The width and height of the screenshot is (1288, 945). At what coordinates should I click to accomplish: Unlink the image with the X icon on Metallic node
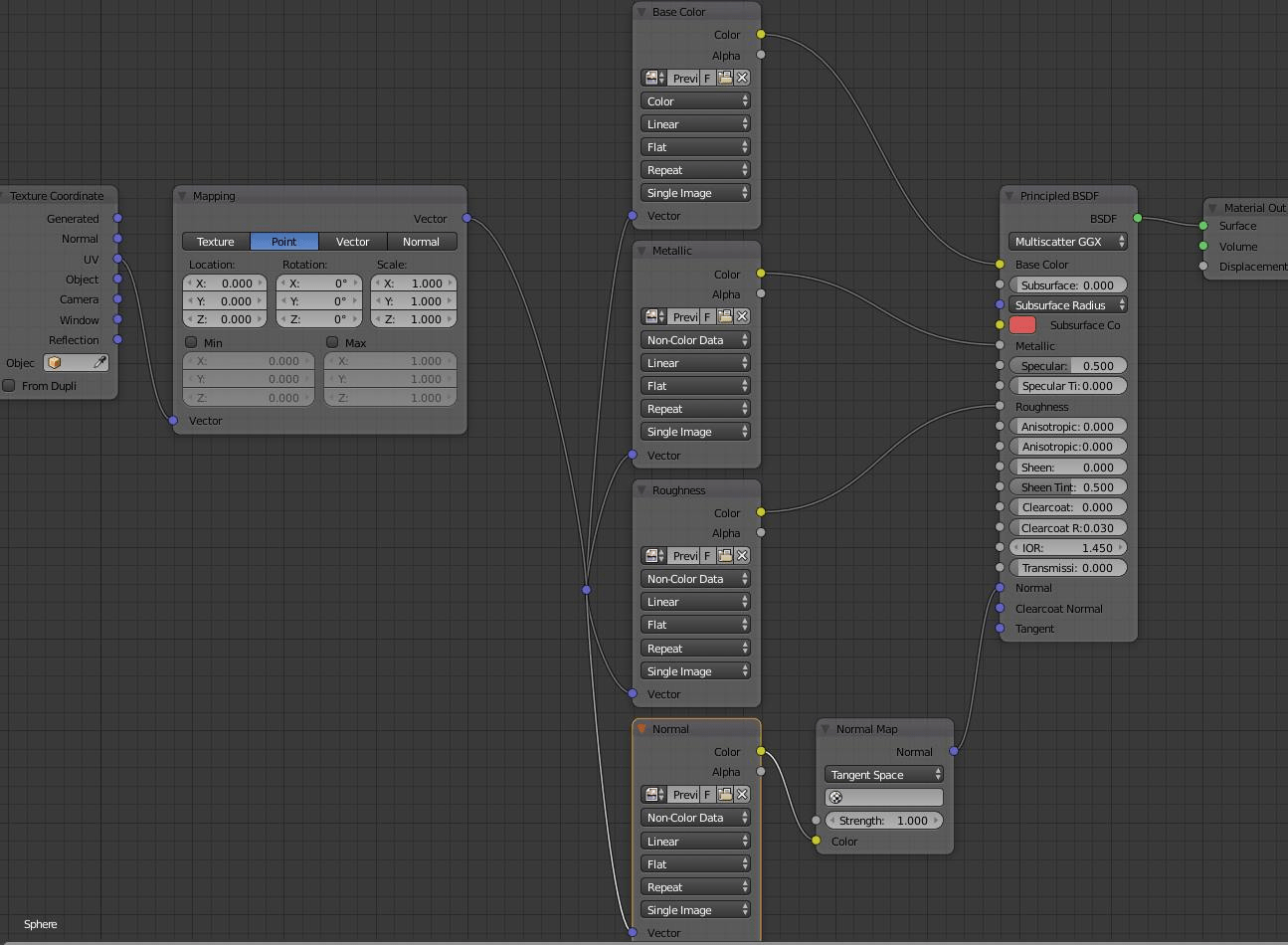click(x=740, y=316)
